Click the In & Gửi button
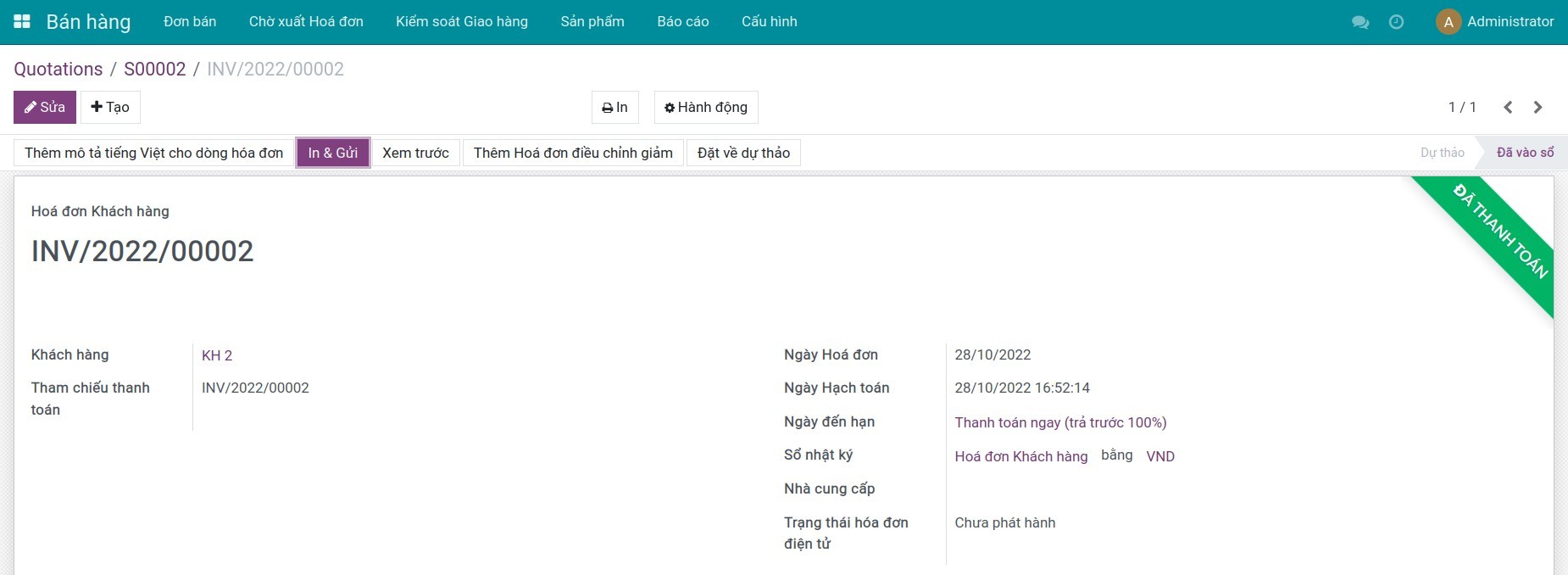Image resolution: width=1568 pixels, height=575 pixels. click(332, 154)
